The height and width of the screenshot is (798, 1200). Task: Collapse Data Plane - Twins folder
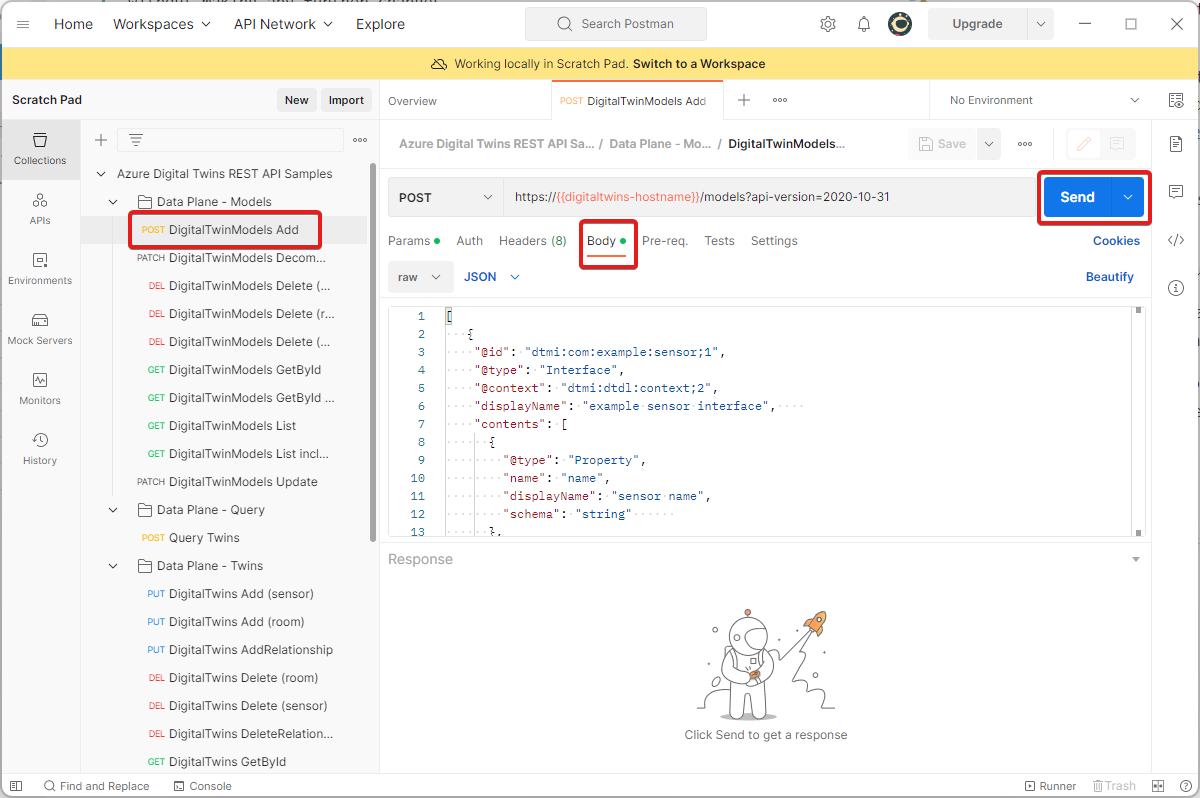coord(113,566)
